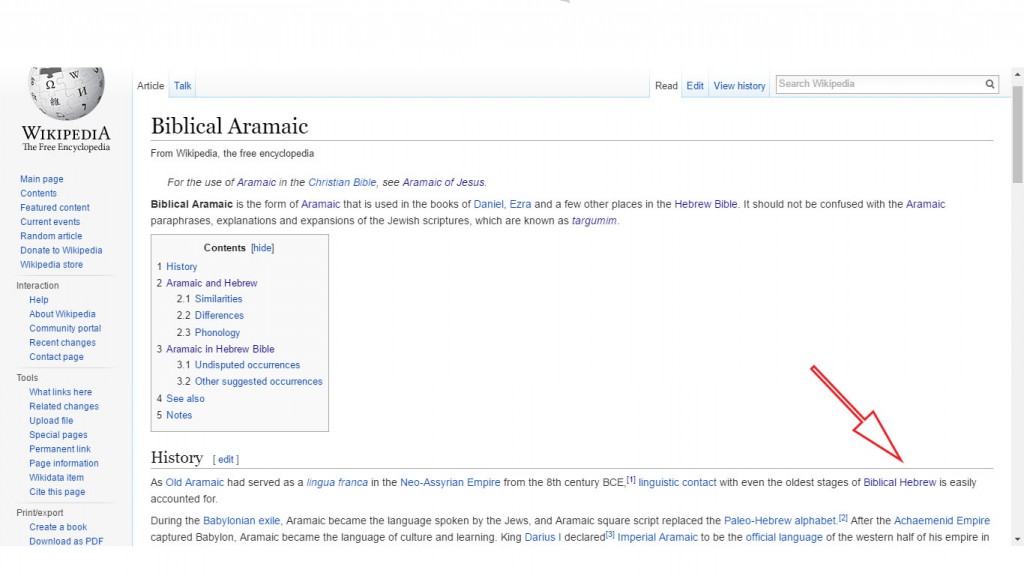Jump to See also section
The image size is (1024, 576).
(185, 398)
